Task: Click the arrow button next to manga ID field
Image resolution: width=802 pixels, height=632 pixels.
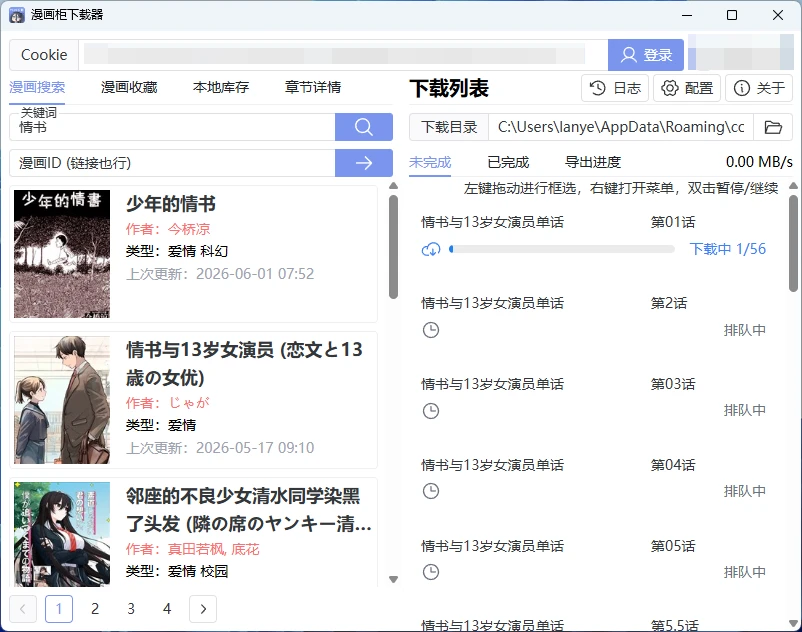Action: (364, 163)
